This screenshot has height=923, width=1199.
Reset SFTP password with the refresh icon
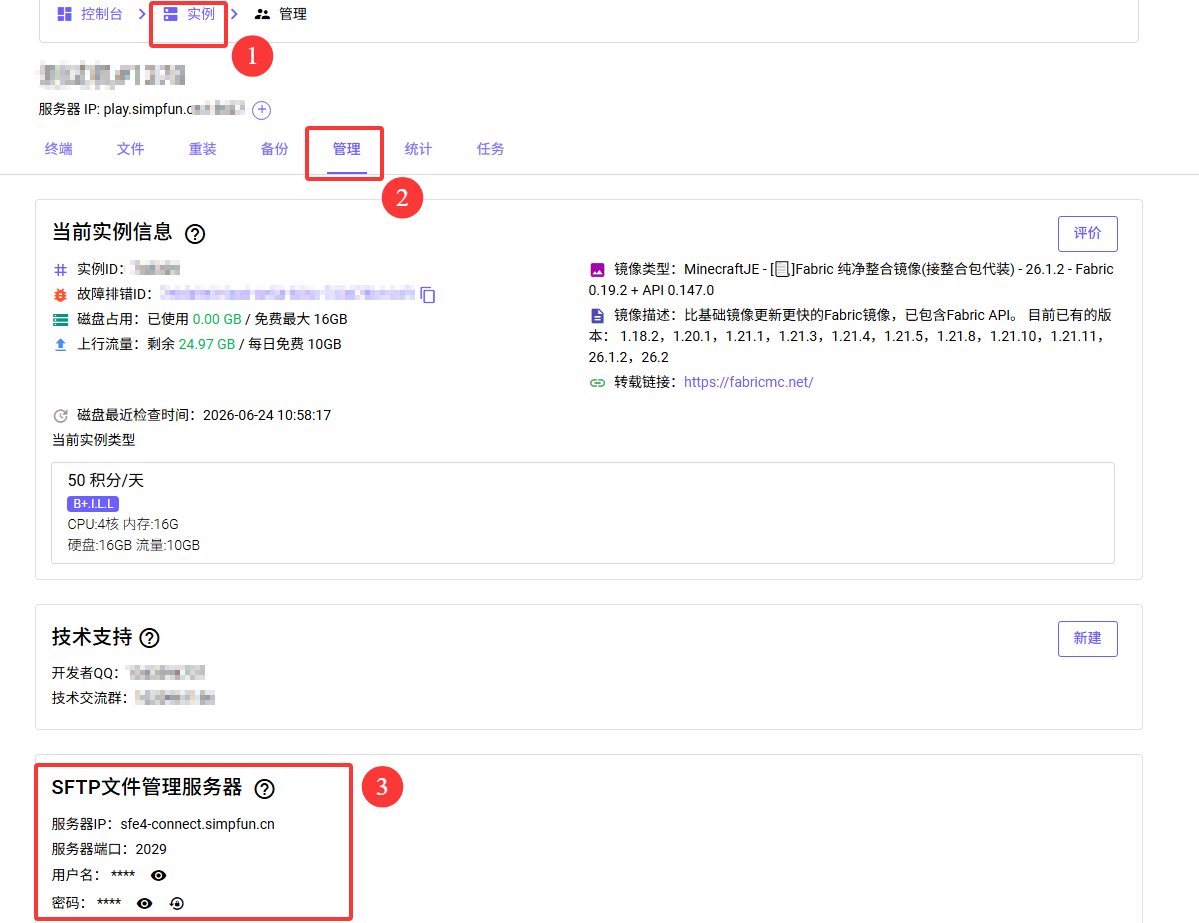(x=177, y=903)
